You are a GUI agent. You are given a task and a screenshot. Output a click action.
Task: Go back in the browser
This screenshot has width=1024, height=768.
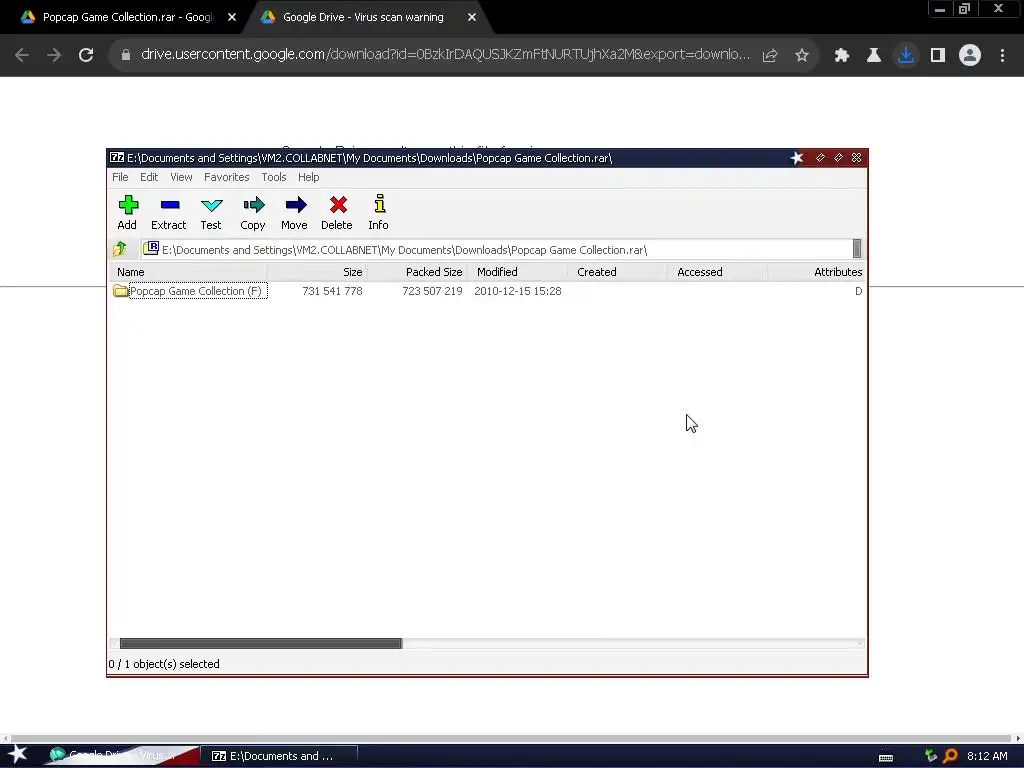click(x=22, y=55)
